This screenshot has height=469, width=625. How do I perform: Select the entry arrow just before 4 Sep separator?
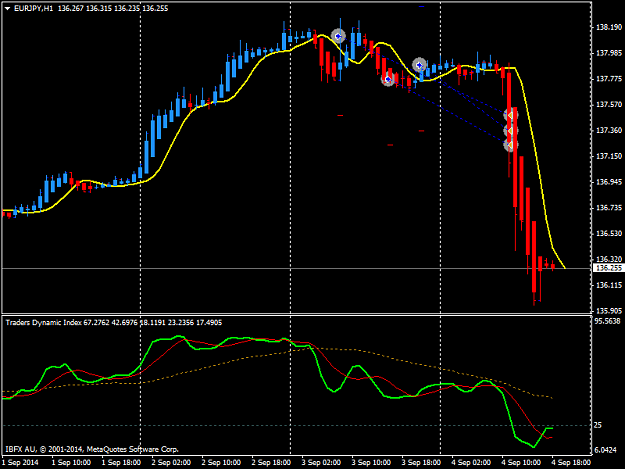(x=419, y=65)
